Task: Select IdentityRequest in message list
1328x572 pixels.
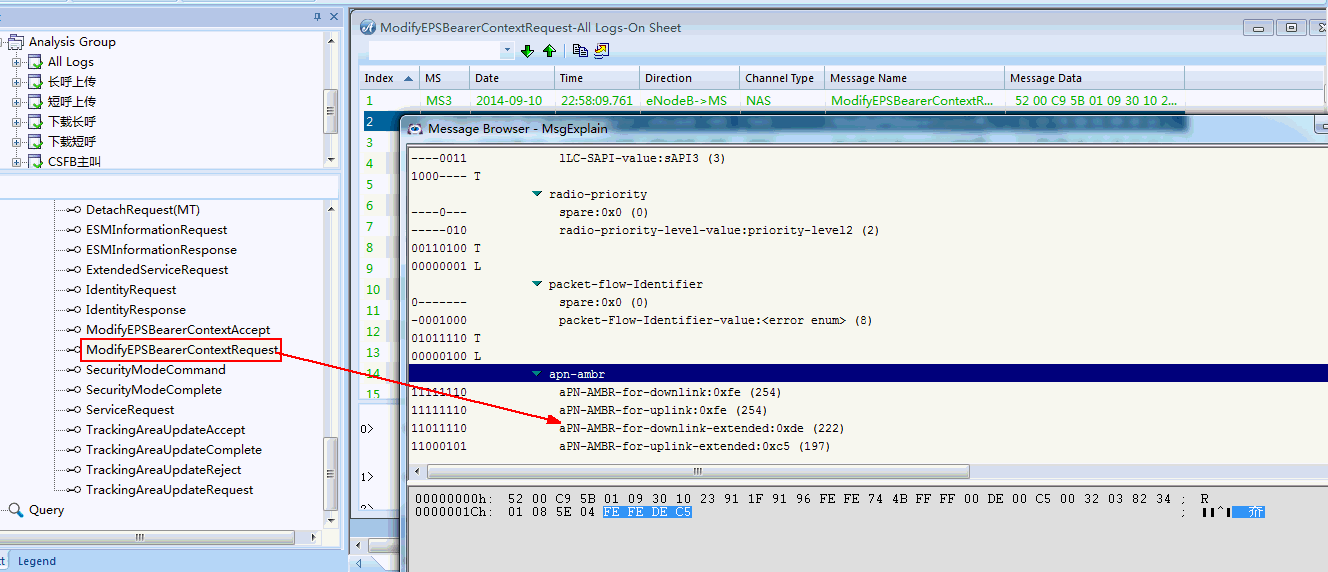Action: pyautogui.click(x=131, y=290)
